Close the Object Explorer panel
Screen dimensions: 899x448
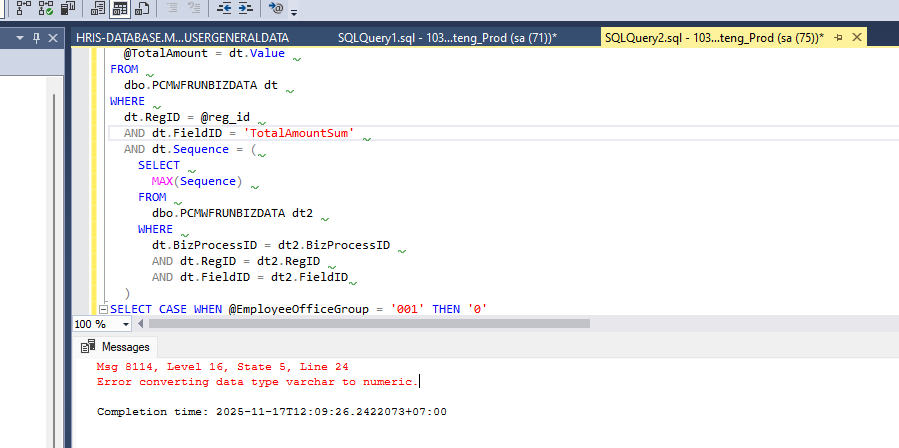[53, 38]
